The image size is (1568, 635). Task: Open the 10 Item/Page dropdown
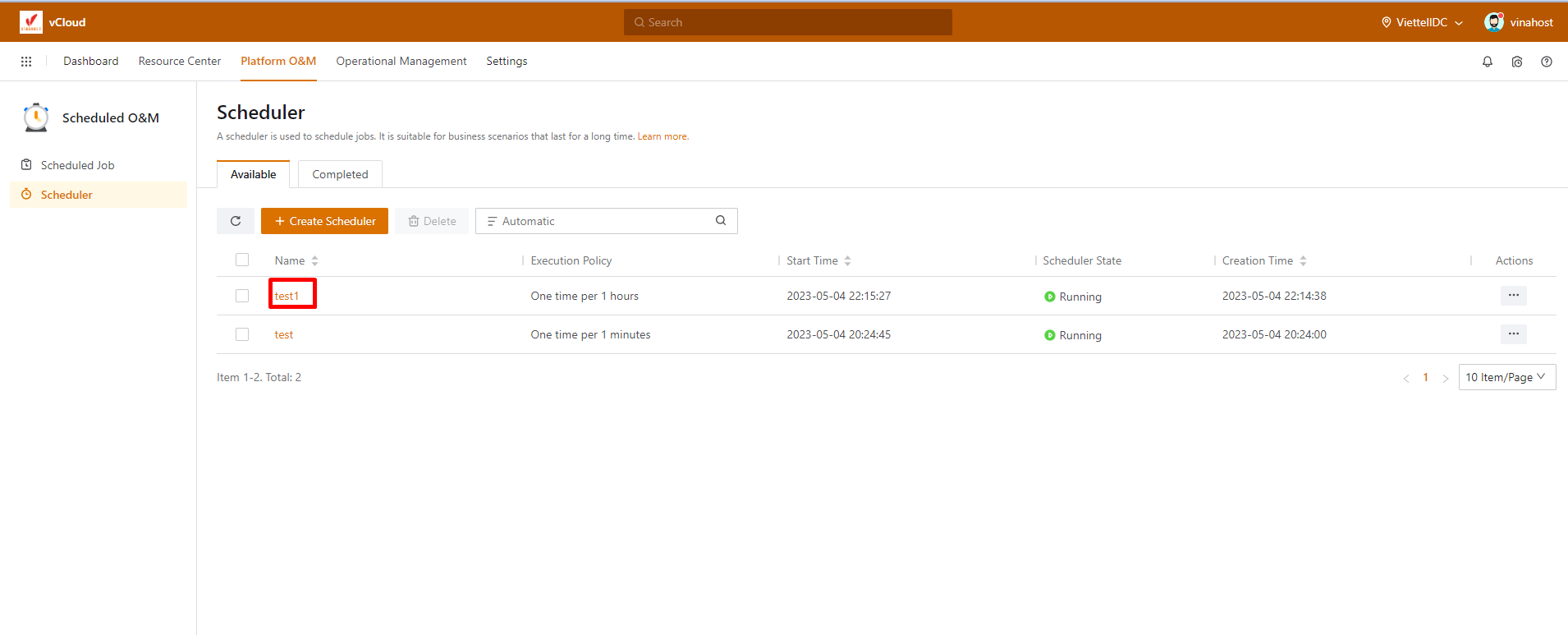click(1506, 377)
